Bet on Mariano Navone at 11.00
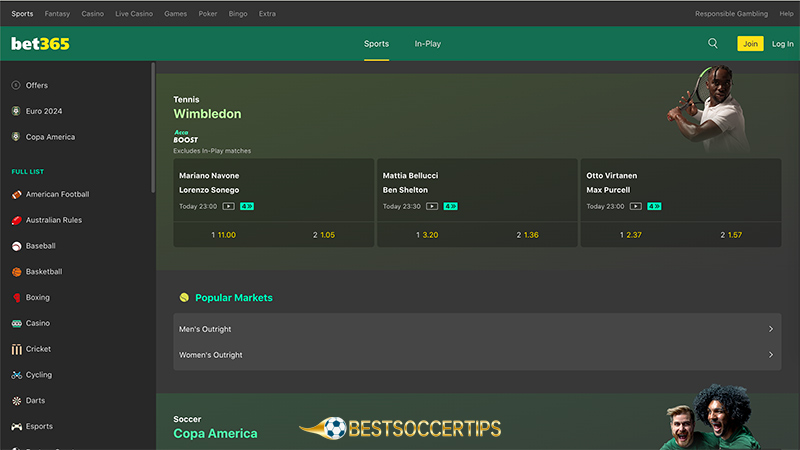Viewport: 800px width, 450px height. pos(223,235)
